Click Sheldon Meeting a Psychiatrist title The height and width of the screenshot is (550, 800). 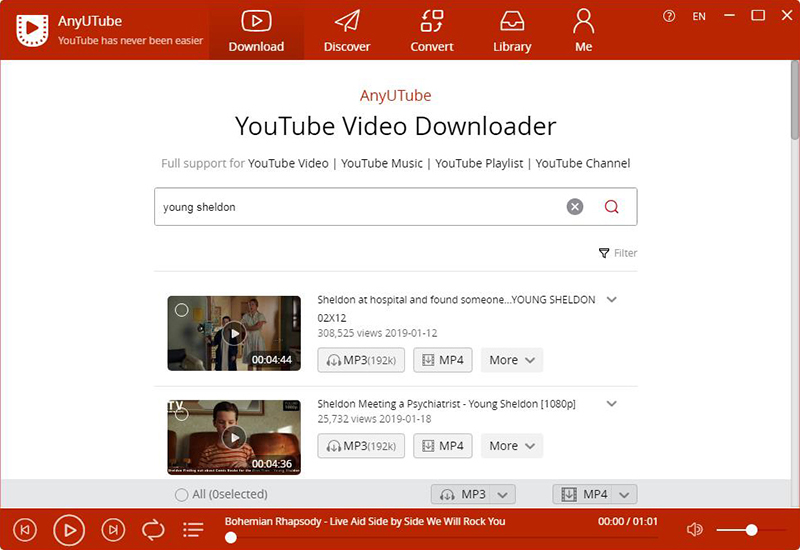(x=446, y=404)
